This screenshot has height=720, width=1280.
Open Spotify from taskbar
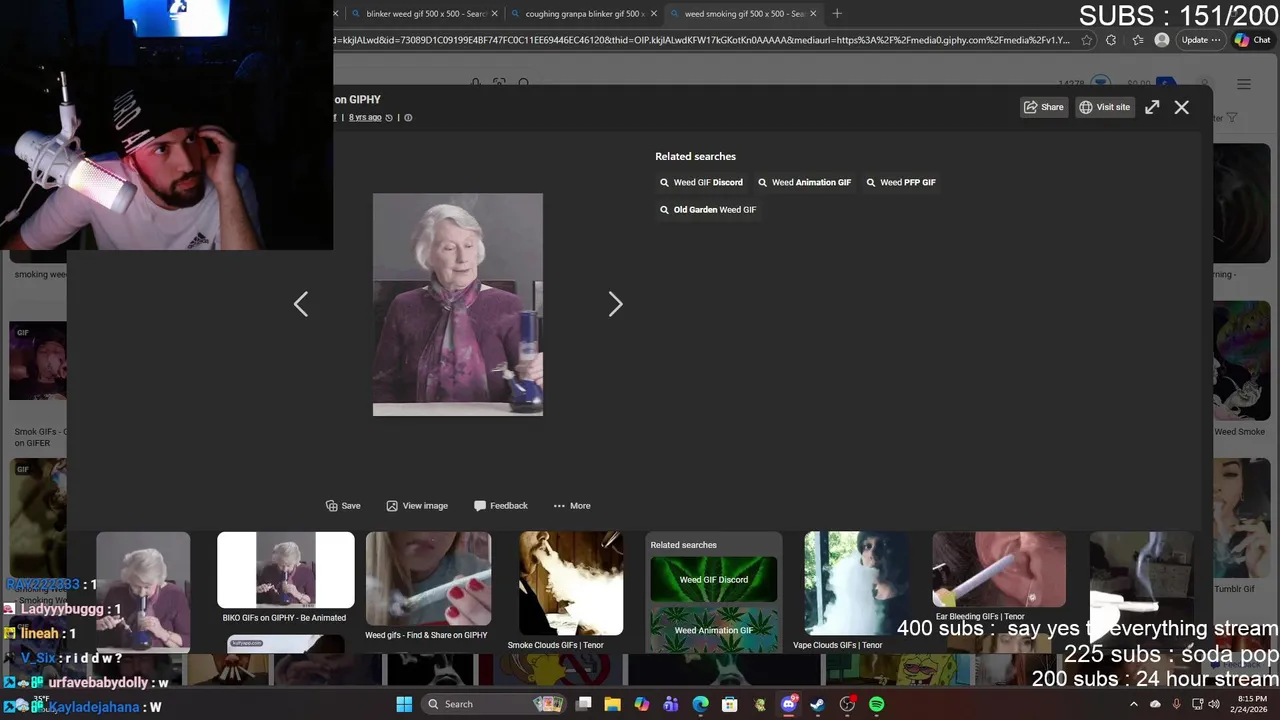877,704
